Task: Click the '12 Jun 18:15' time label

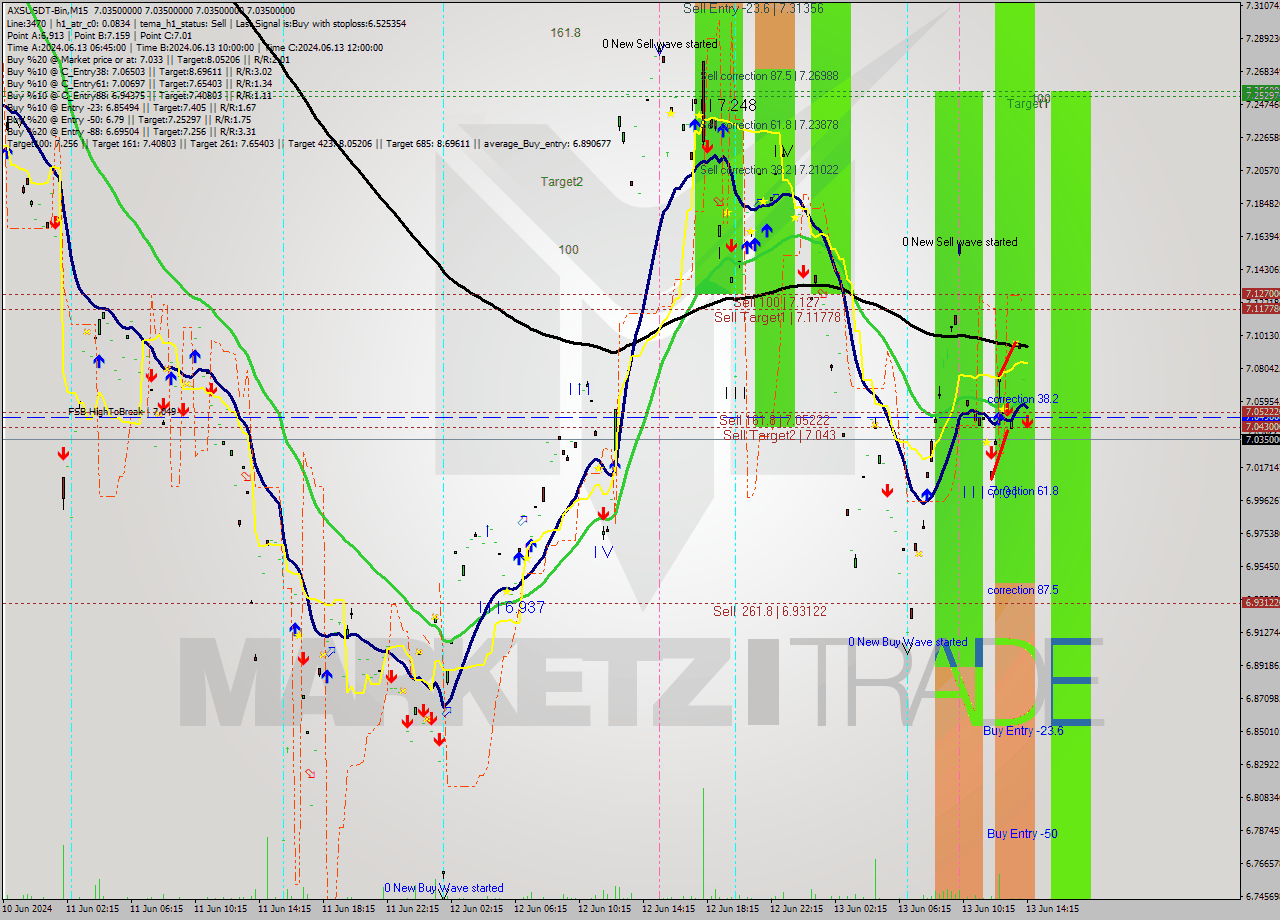Action: pyautogui.click(x=733, y=910)
